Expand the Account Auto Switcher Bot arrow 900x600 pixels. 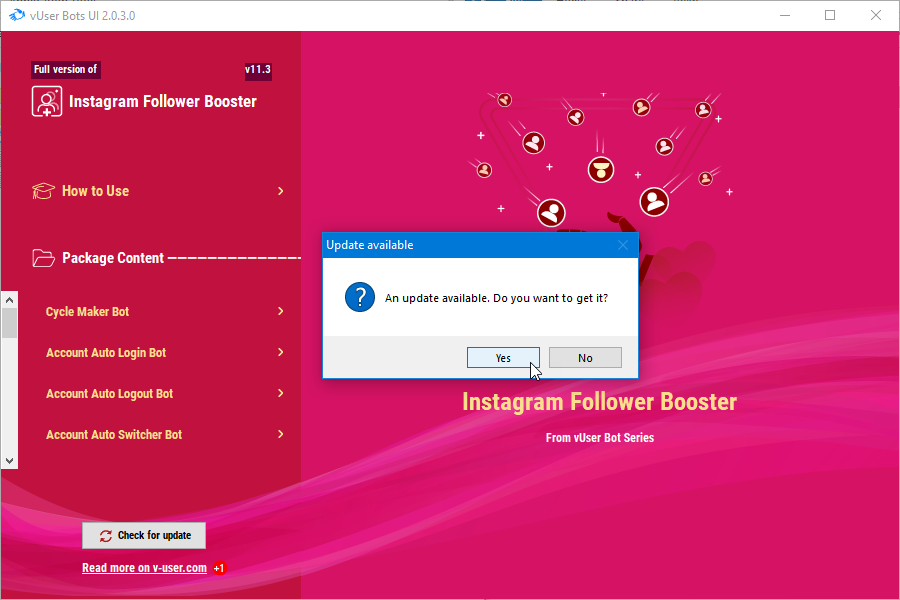[281, 434]
